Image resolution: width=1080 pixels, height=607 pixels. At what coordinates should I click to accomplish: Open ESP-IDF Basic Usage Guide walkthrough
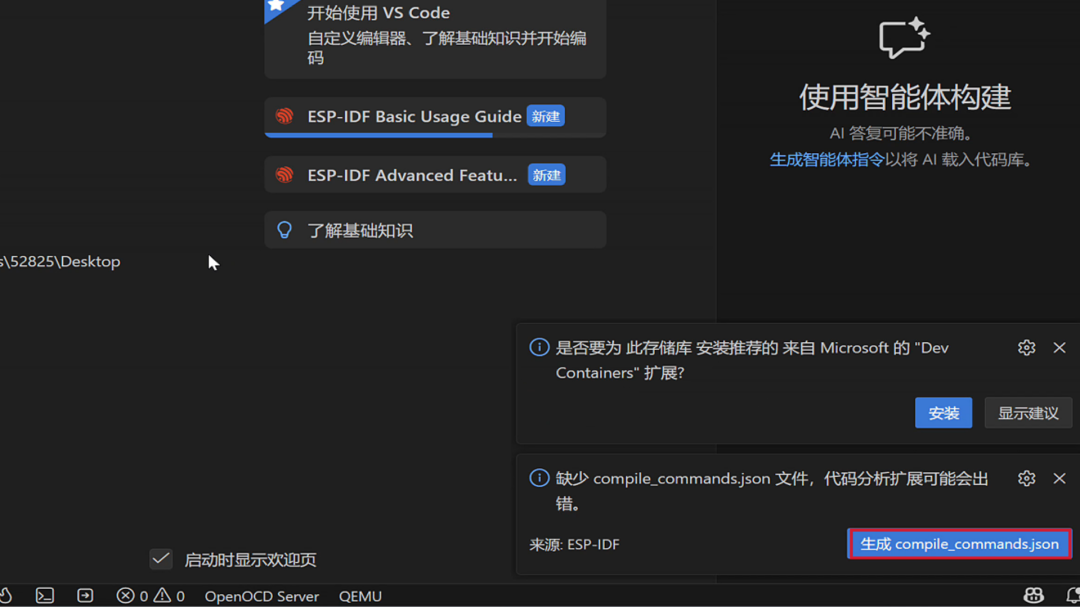click(x=435, y=117)
